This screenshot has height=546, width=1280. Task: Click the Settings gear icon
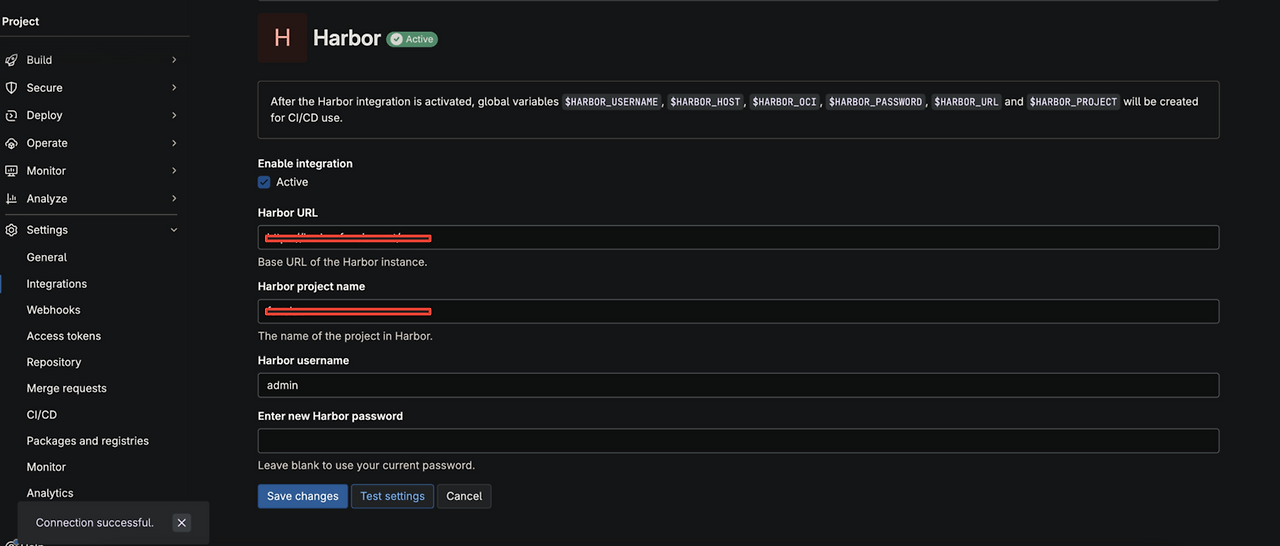12,230
